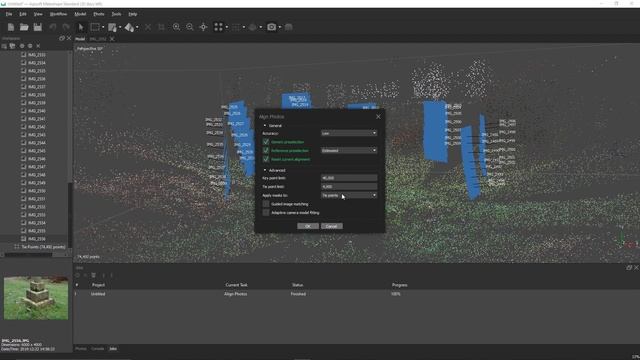
Task: Click the Workspace horizontal scrollbar
Action: click(x=29, y=254)
